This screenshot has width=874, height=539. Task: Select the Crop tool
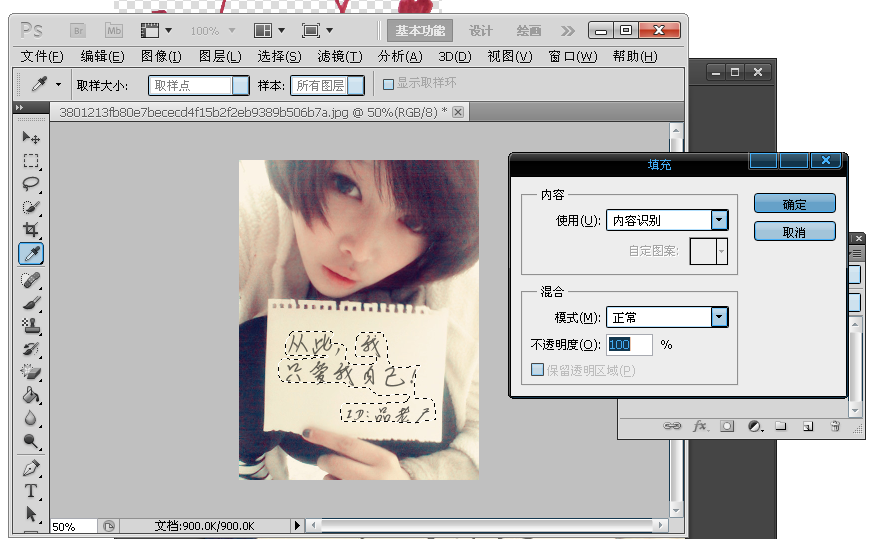(31, 230)
